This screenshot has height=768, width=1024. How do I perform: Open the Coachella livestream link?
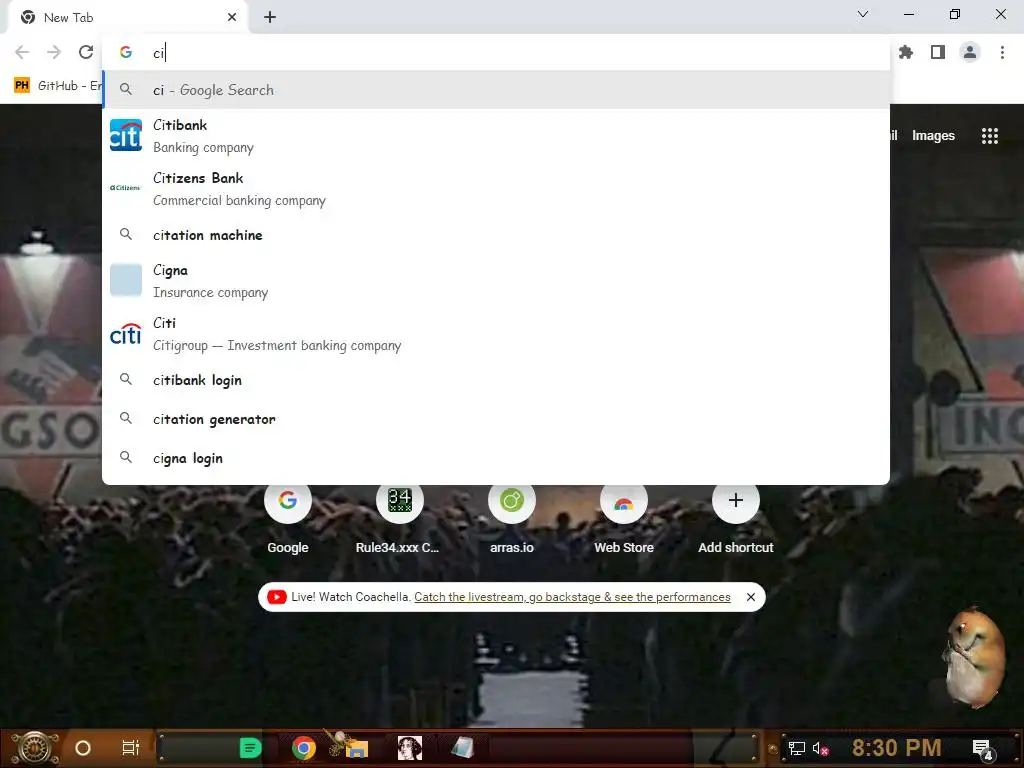tap(572, 597)
